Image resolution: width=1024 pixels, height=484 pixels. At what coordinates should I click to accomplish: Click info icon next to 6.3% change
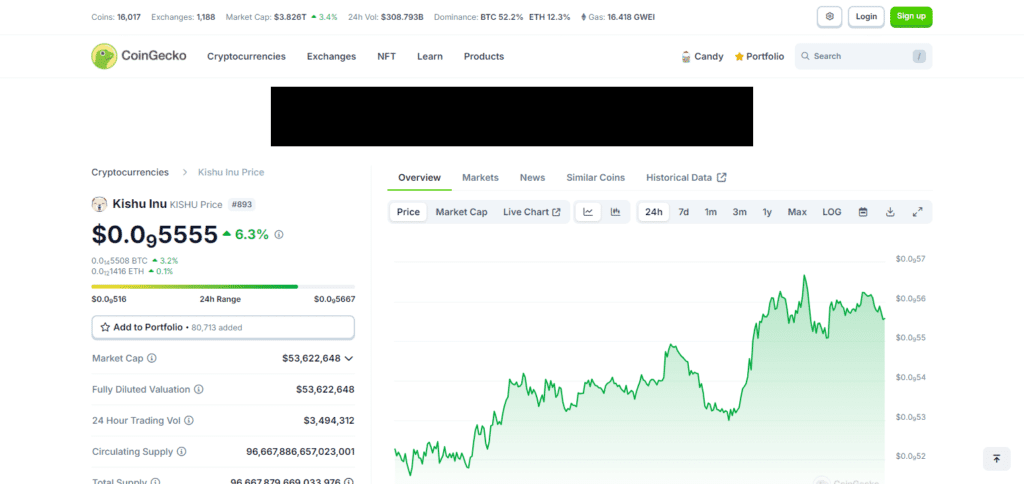[279, 234]
